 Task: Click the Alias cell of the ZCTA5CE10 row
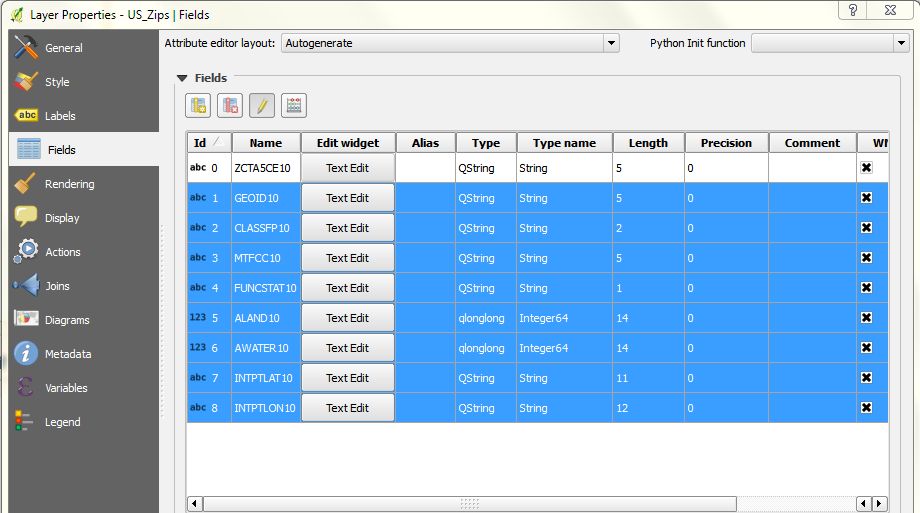(x=425, y=168)
